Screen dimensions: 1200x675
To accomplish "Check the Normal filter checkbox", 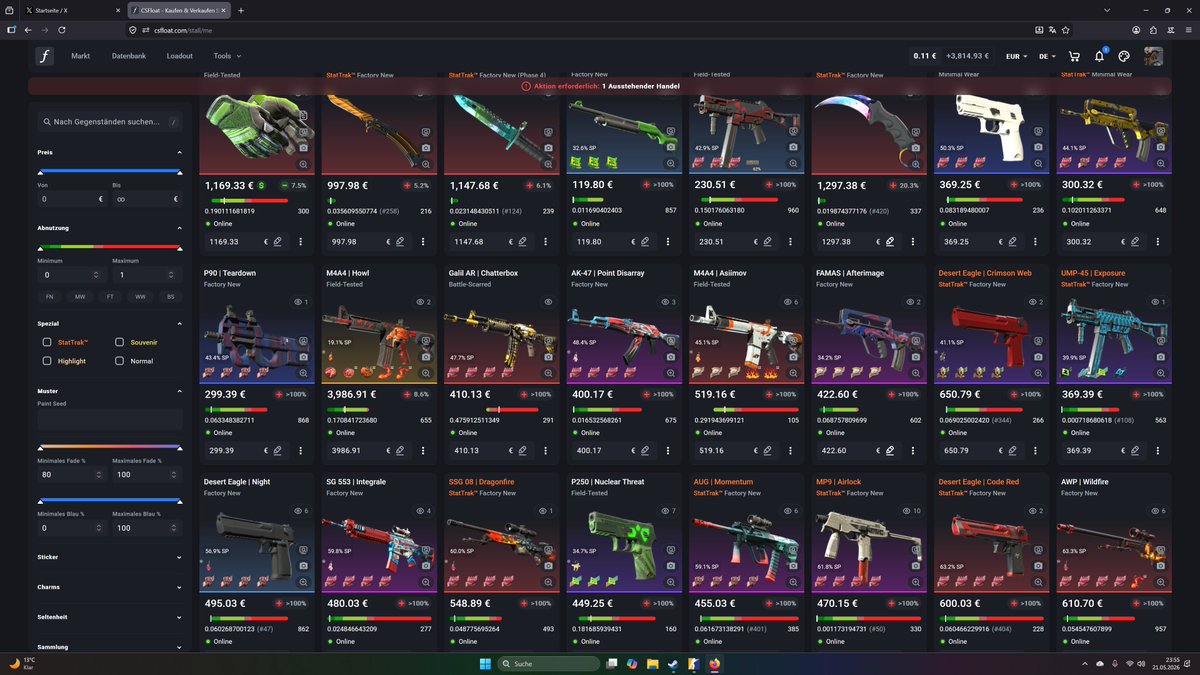I will point(119,361).
